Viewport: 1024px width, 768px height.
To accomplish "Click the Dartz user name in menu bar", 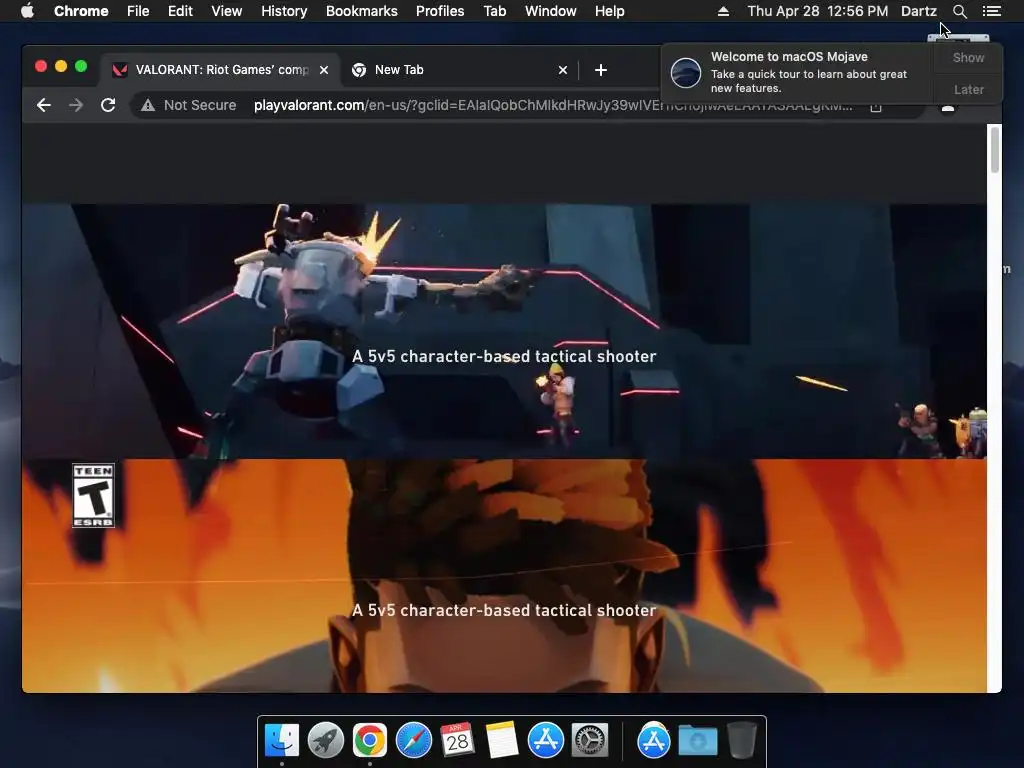I will coord(919,11).
